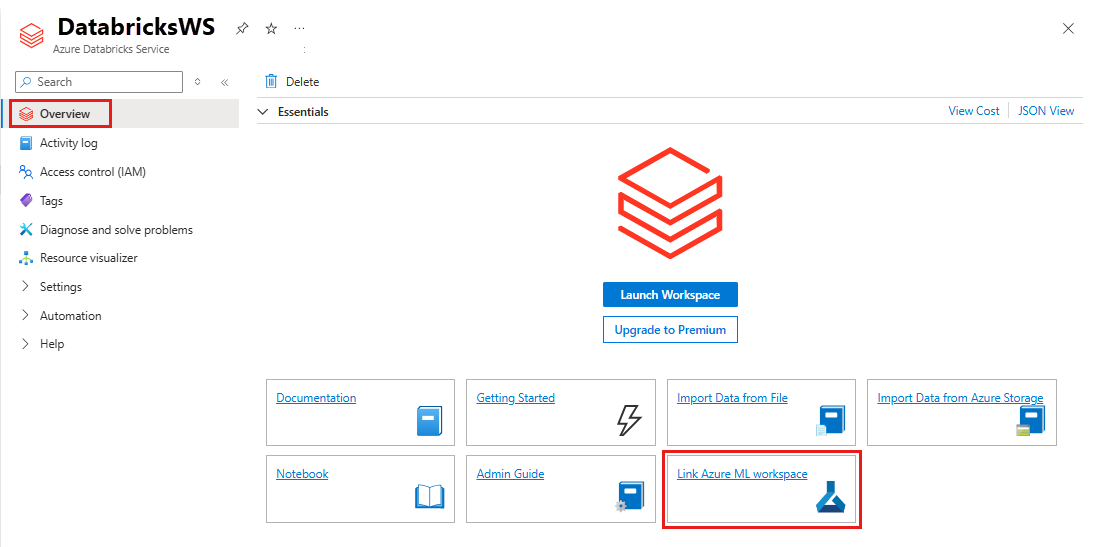Collapse the sidebar with double chevron
This screenshot has height=547, width=1101.
pos(225,82)
